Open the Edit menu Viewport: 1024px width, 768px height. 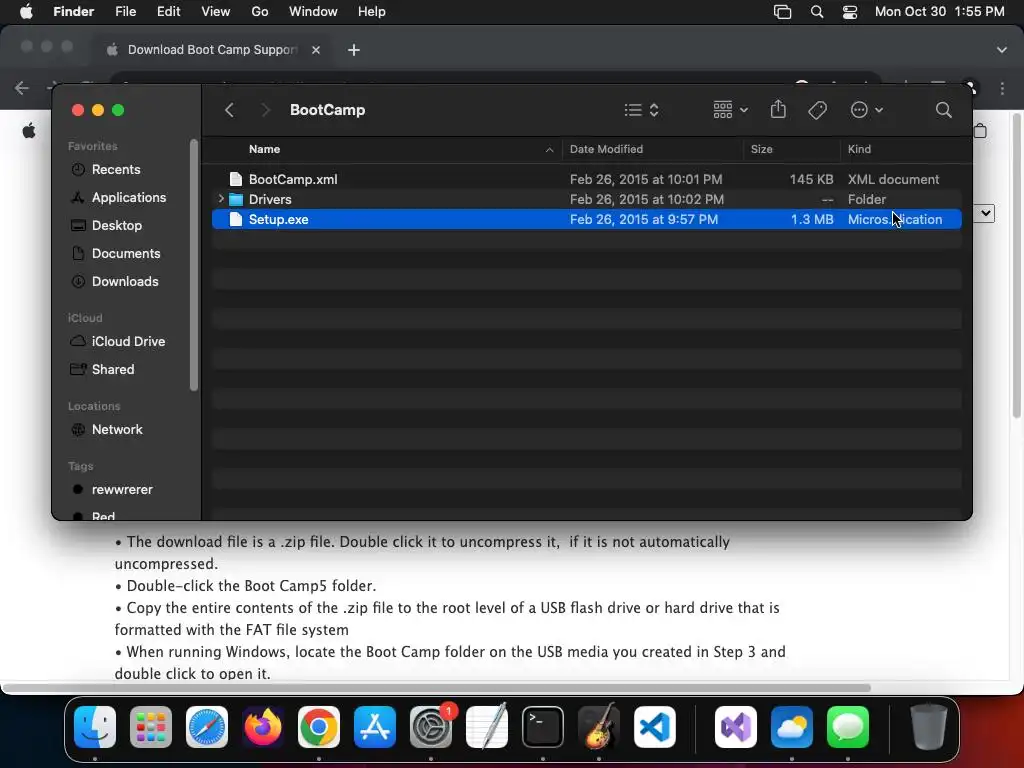click(168, 12)
